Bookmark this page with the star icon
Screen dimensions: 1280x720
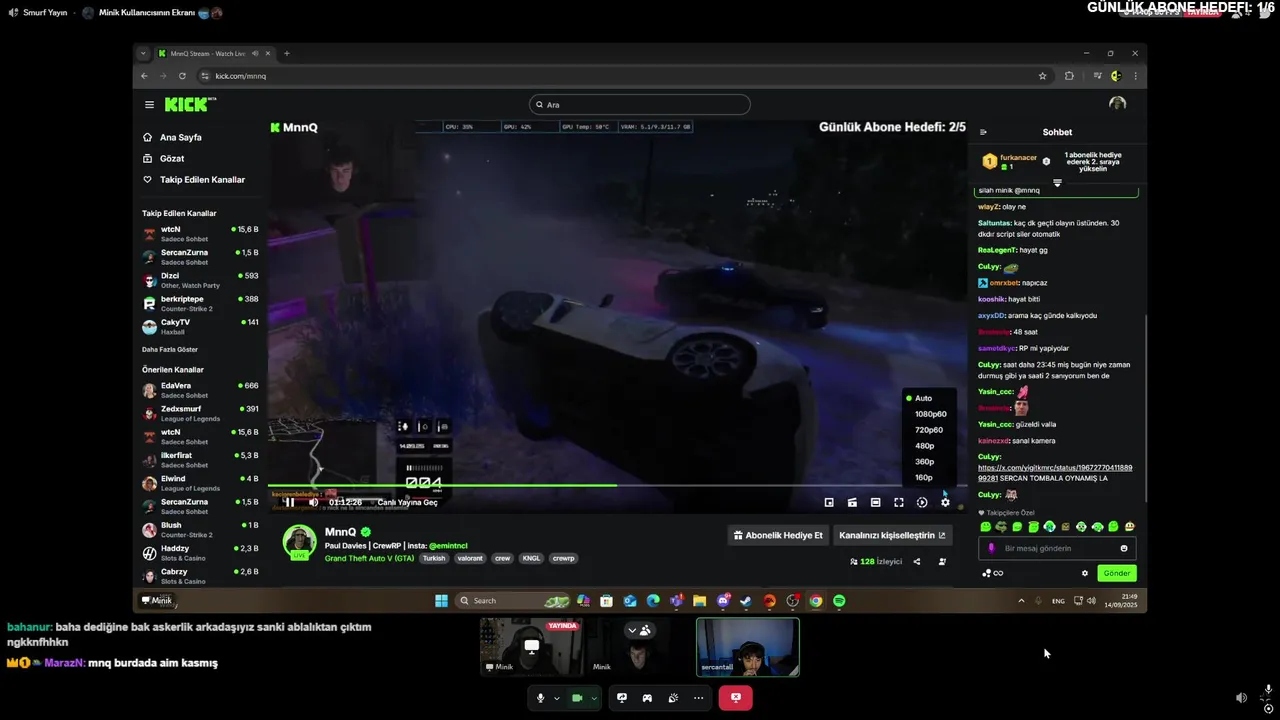pyautogui.click(x=1042, y=76)
